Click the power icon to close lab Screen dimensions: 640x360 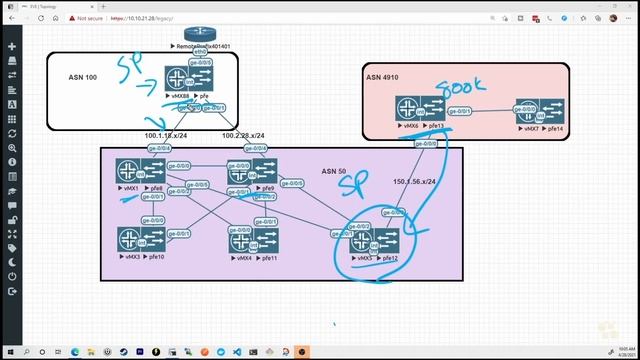12,276
